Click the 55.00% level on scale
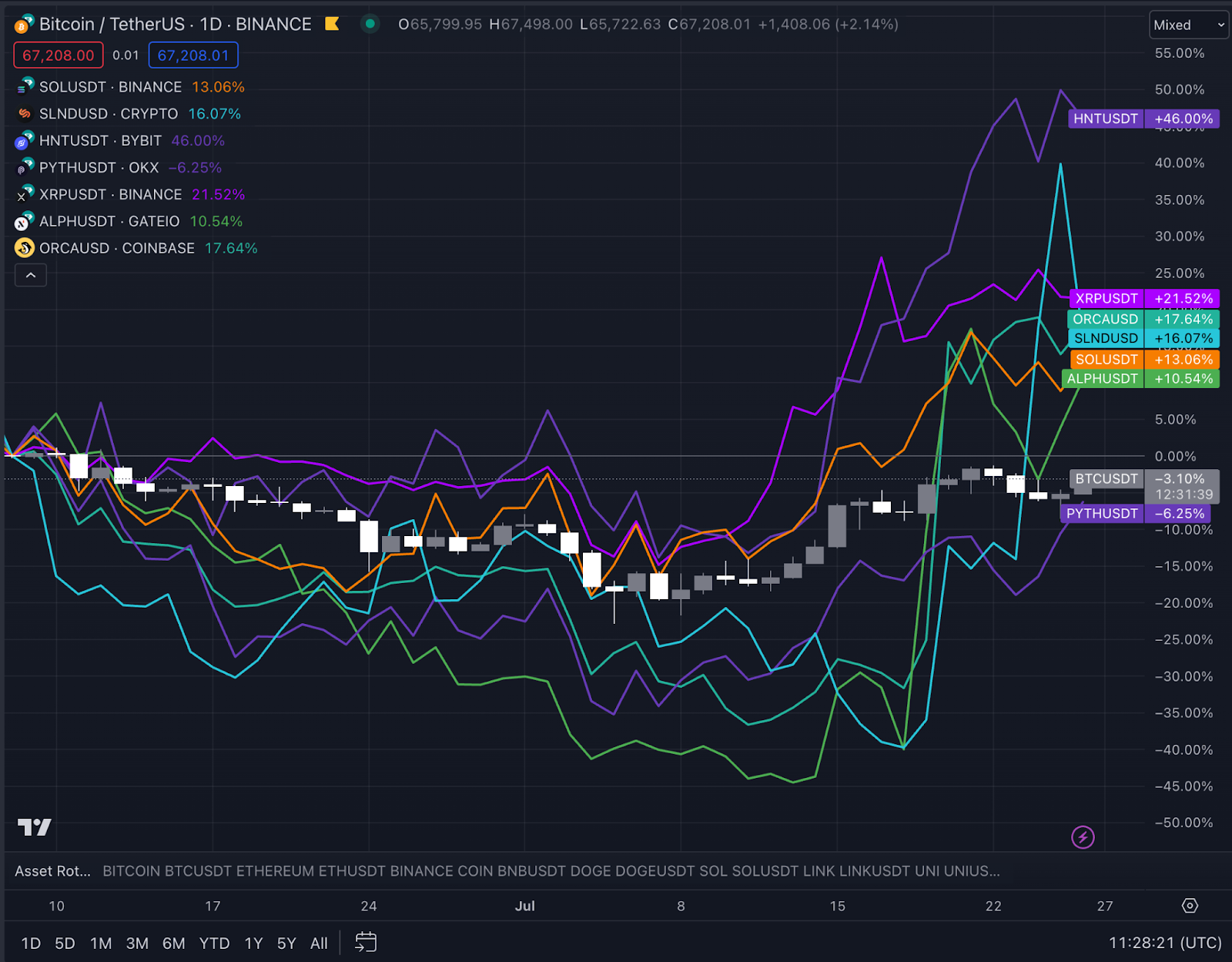The height and width of the screenshot is (962, 1232). 1180,53
